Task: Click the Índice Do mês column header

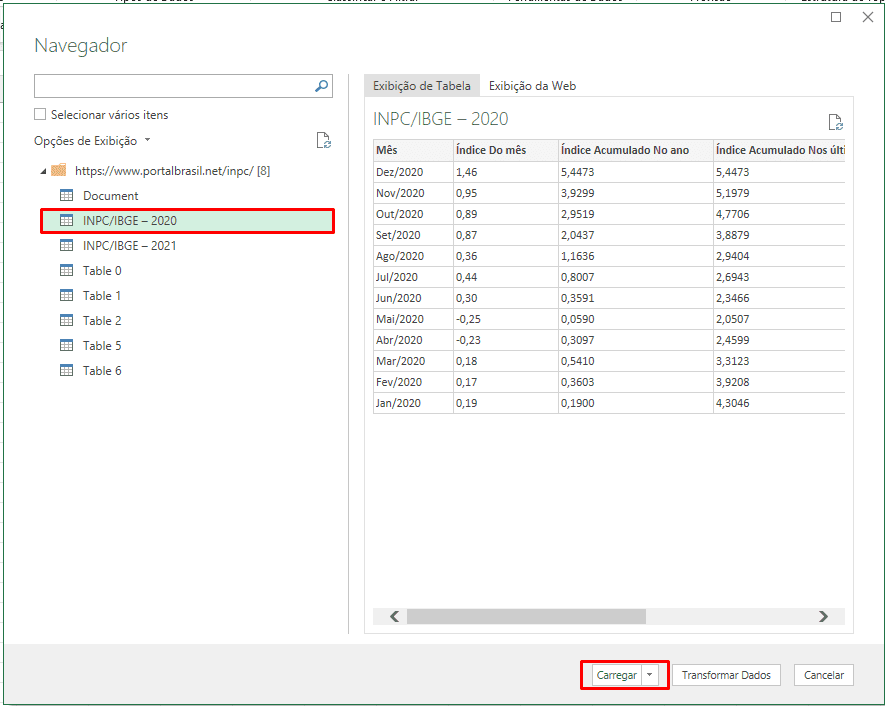Action: click(x=506, y=150)
